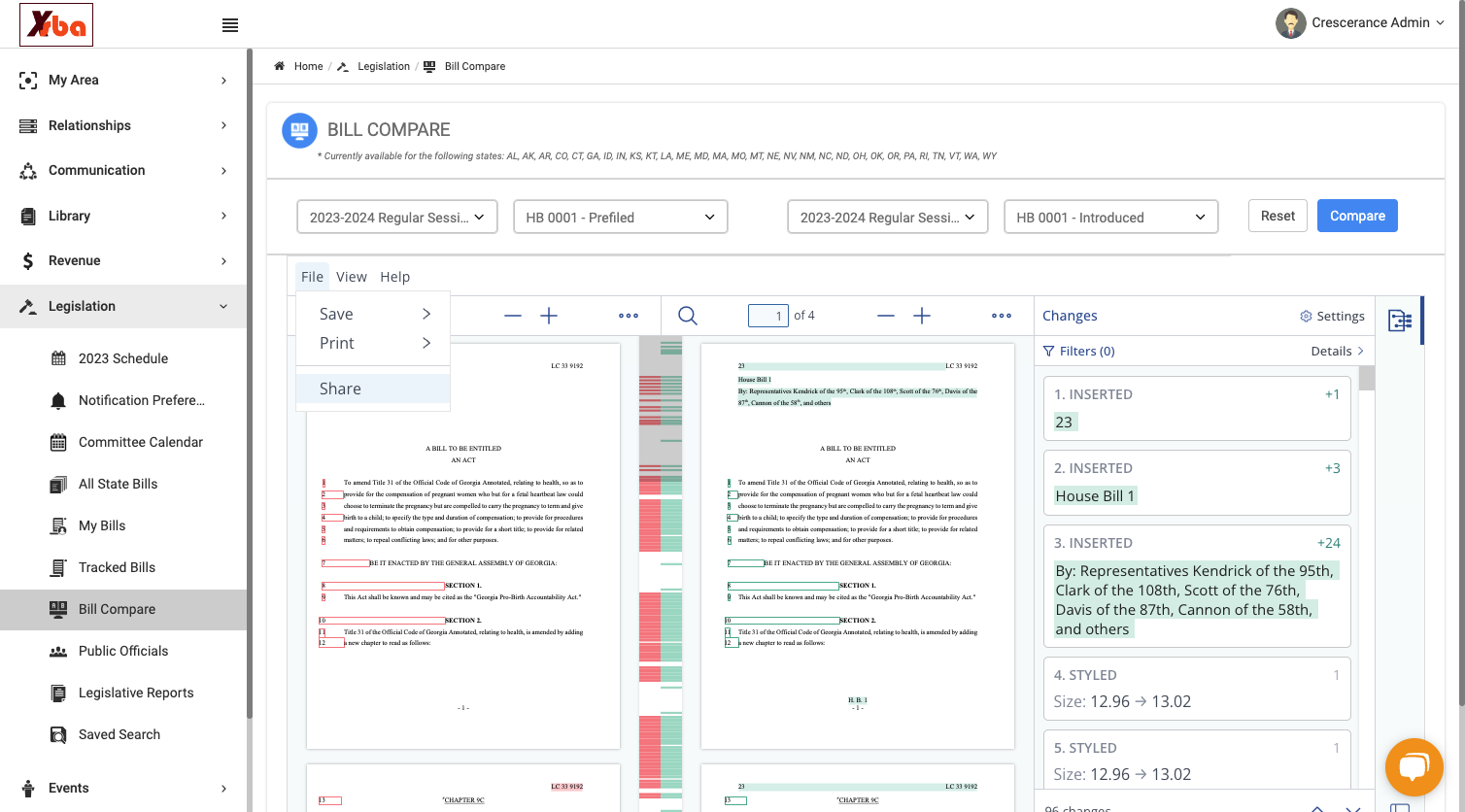
Task: Open the HB 0001 - Introduced dropdown
Action: click(x=1110, y=217)
